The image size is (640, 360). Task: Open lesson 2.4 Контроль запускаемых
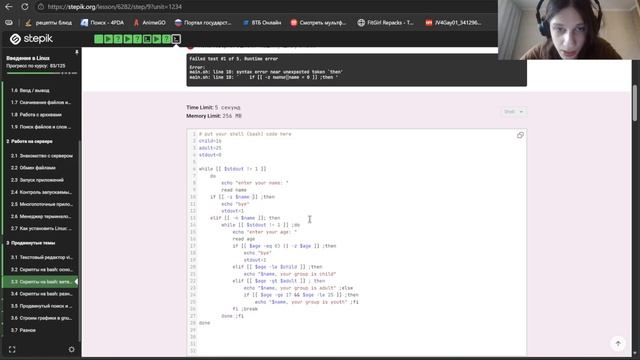pyautogui.click(x=40, y=192)
